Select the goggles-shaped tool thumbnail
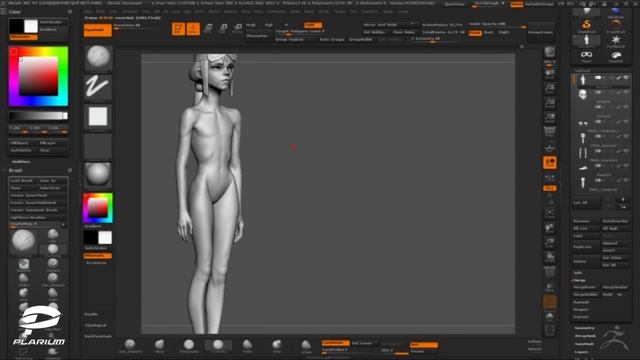 pos(587,56)
